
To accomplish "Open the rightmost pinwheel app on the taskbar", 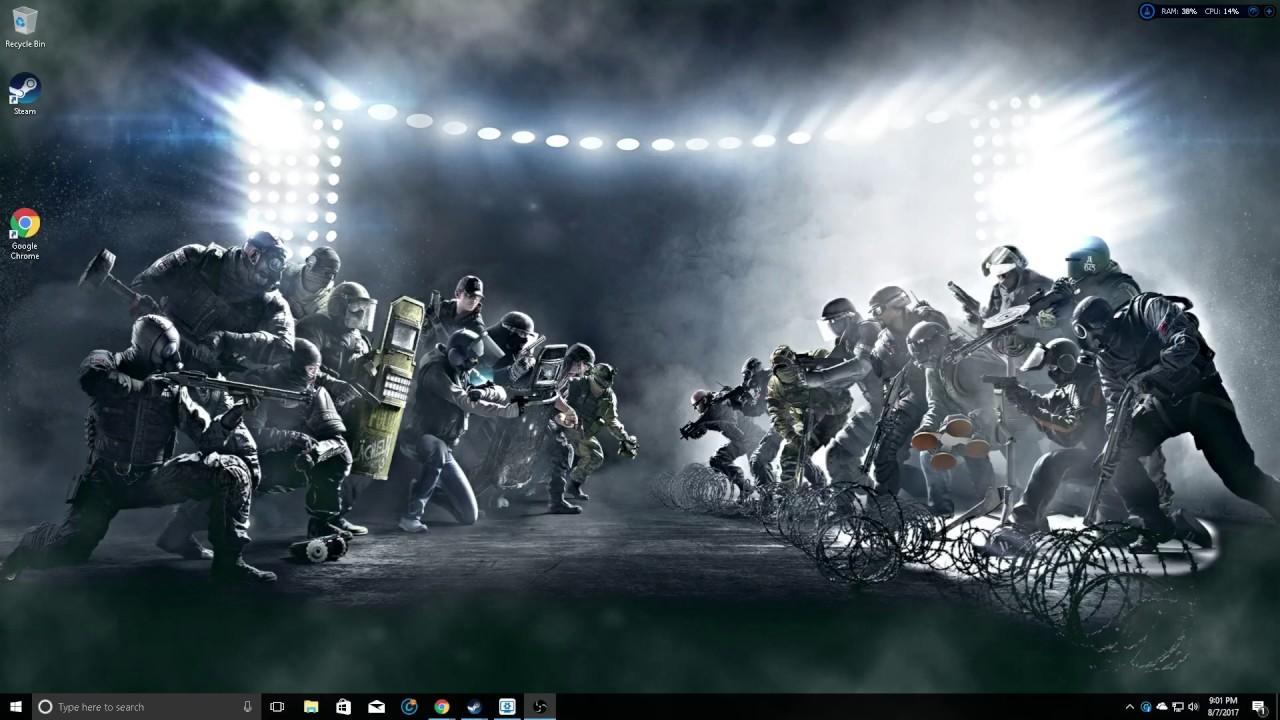I will pyautogui.click(x=540, y=707).
